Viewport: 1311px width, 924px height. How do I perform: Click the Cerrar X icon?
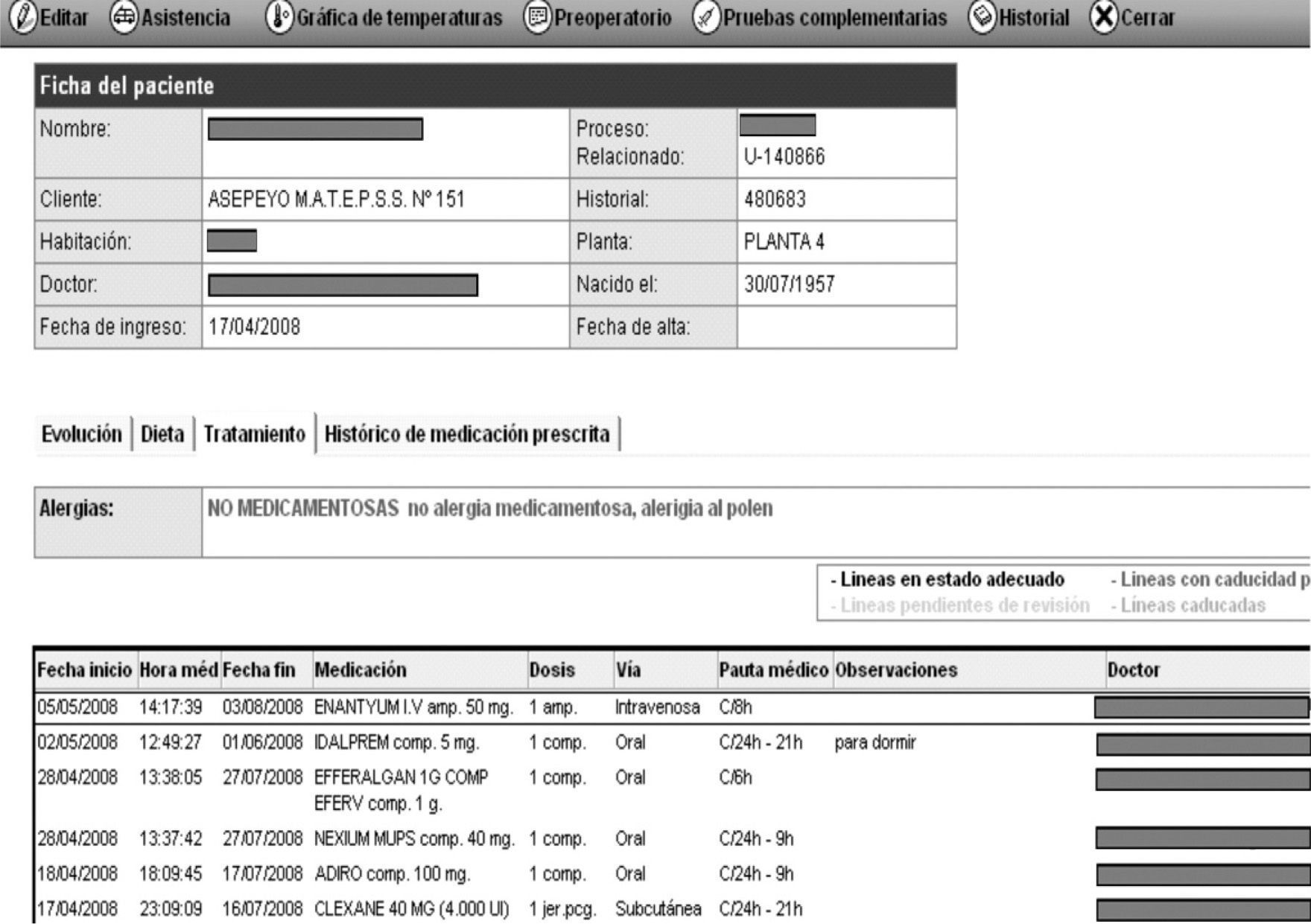point(1103,18)
